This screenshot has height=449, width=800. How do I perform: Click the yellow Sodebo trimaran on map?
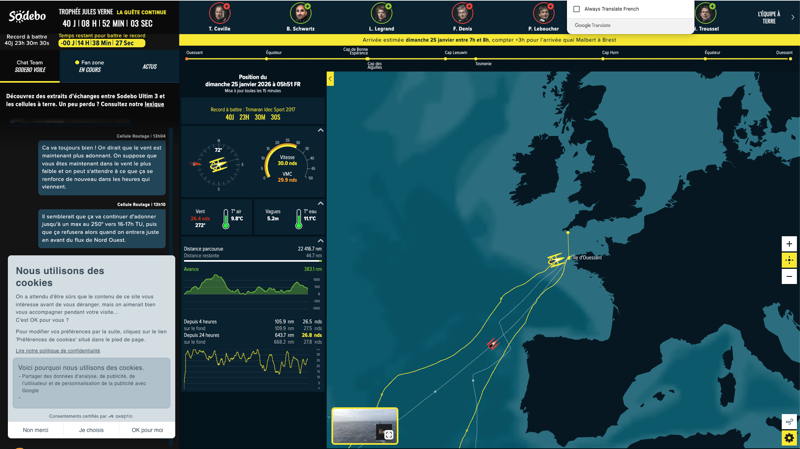click(x=556, y=259)
